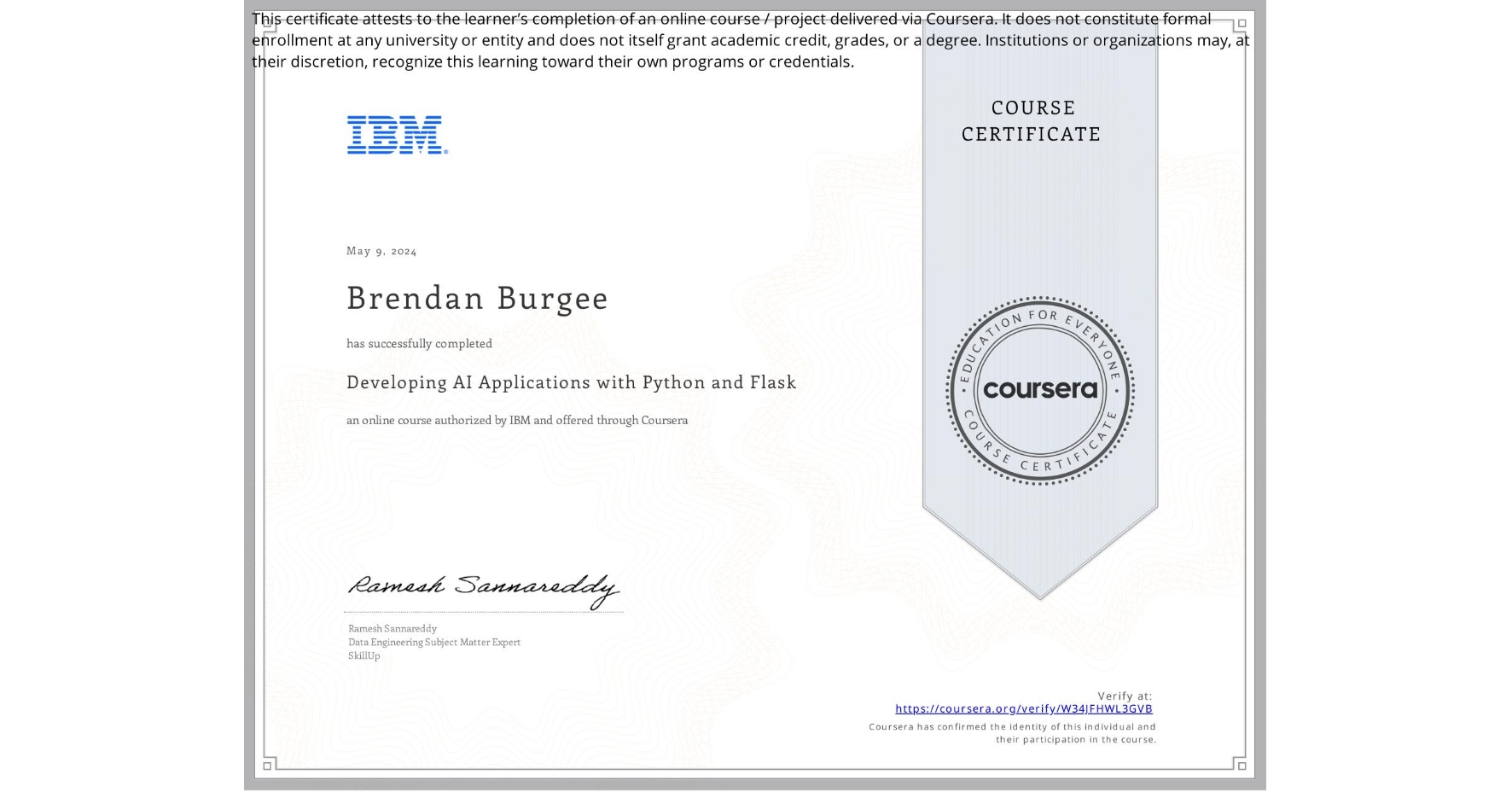Click the printed name Ramesh Sannareddy
The image size is (1512, 792).
point(393,628)
